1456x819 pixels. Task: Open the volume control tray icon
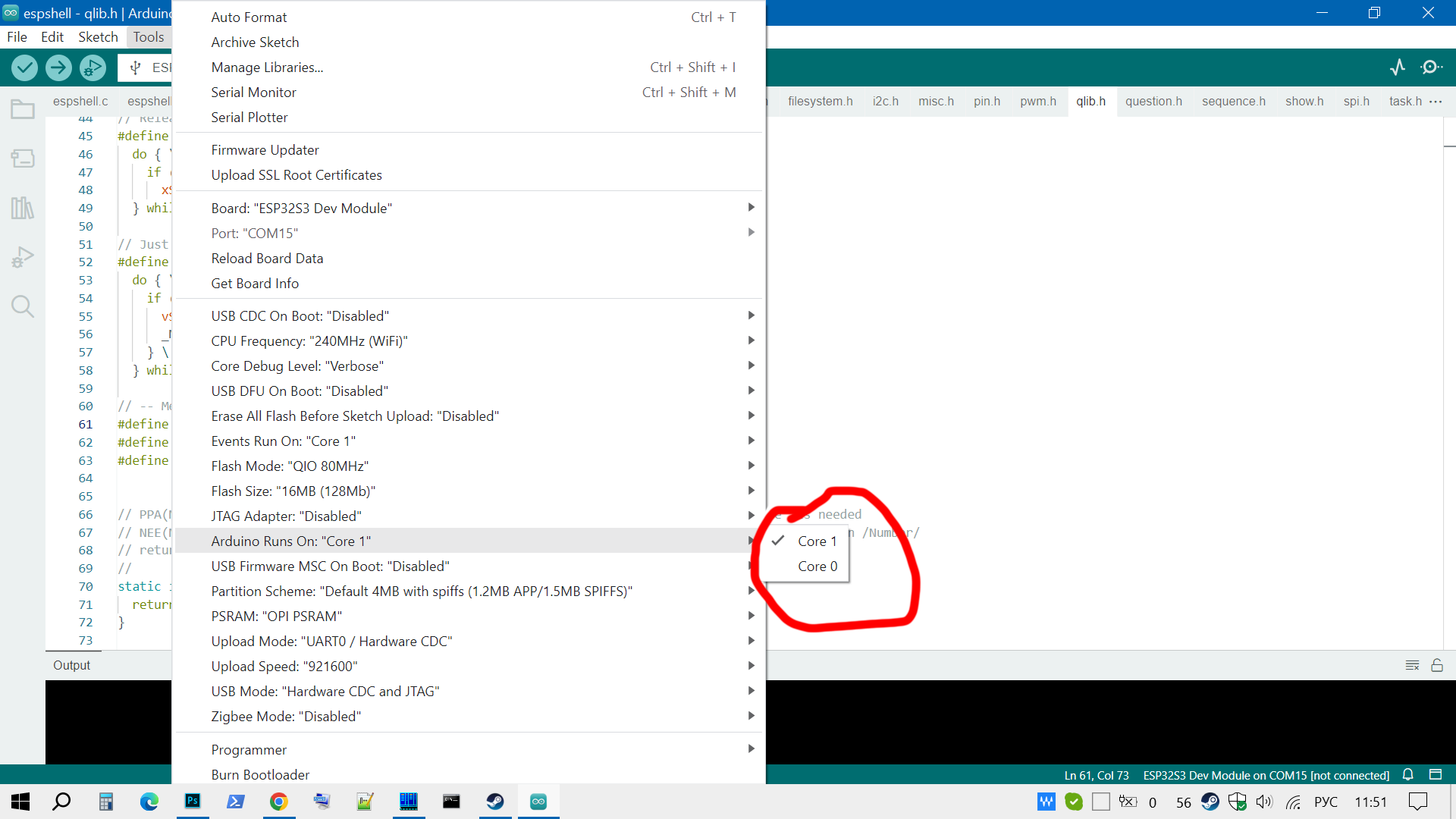pos(1264,802)
